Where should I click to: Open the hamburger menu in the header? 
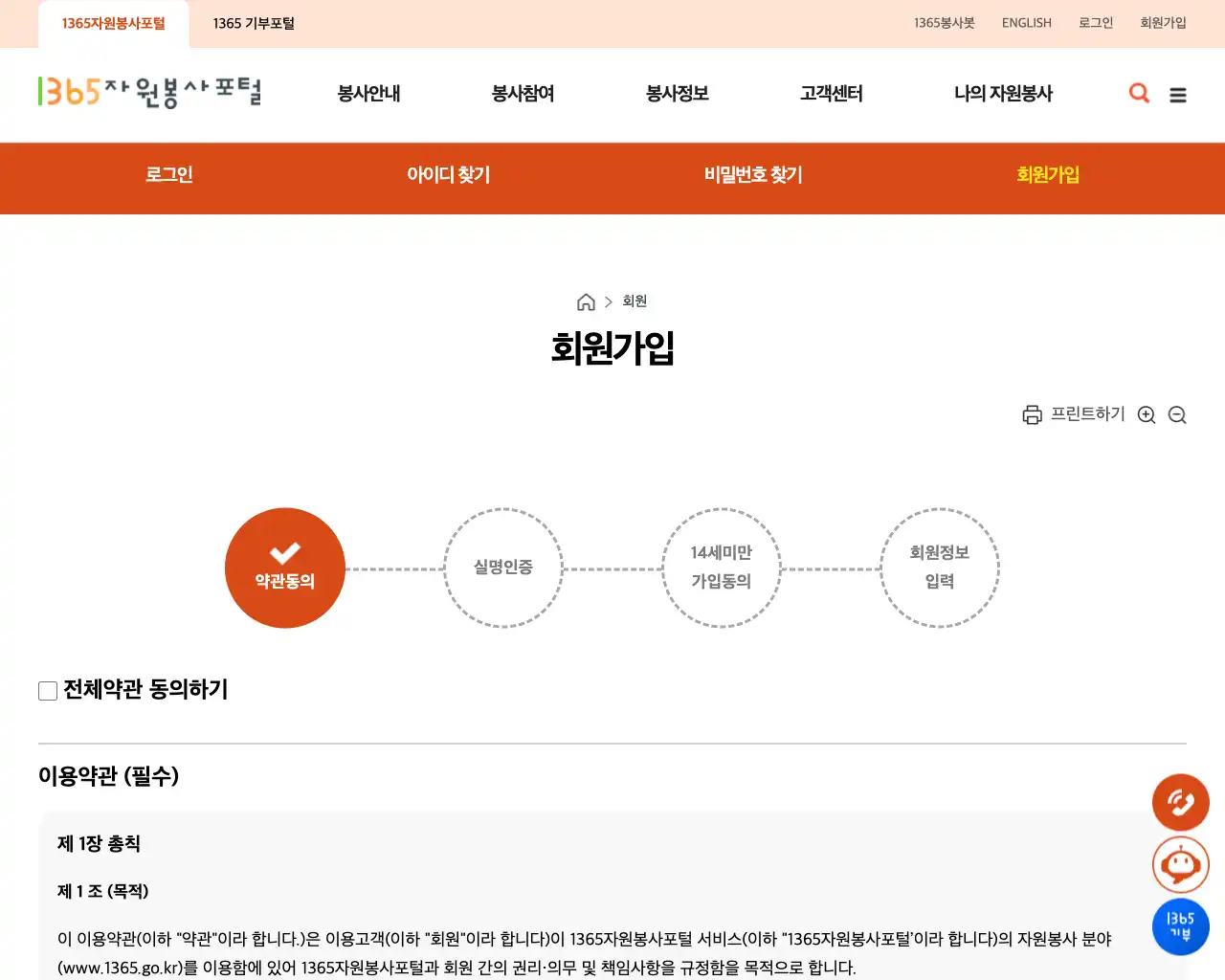click(x=1178, y=95)
